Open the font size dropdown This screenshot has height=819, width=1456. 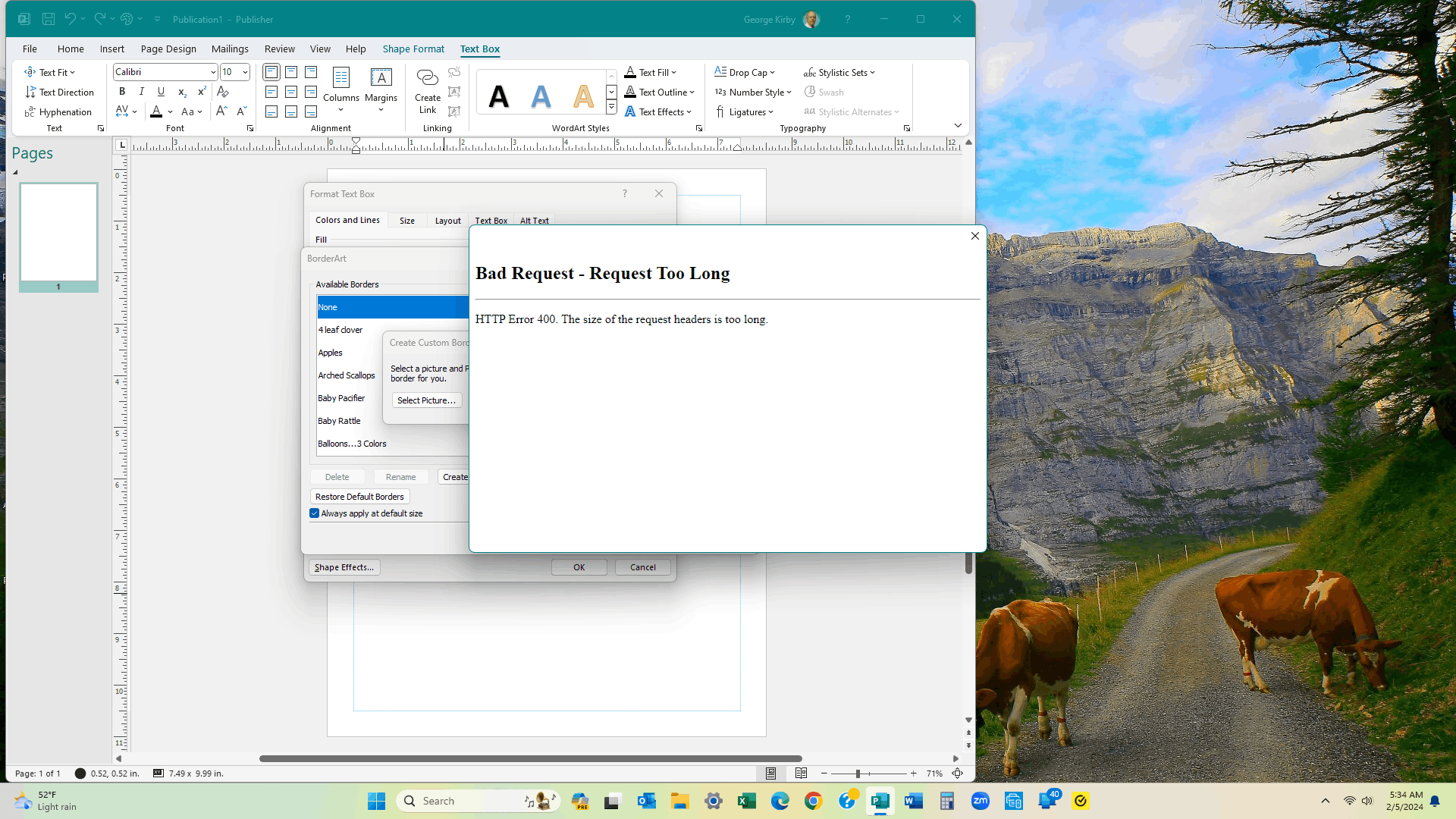[245, 72]
